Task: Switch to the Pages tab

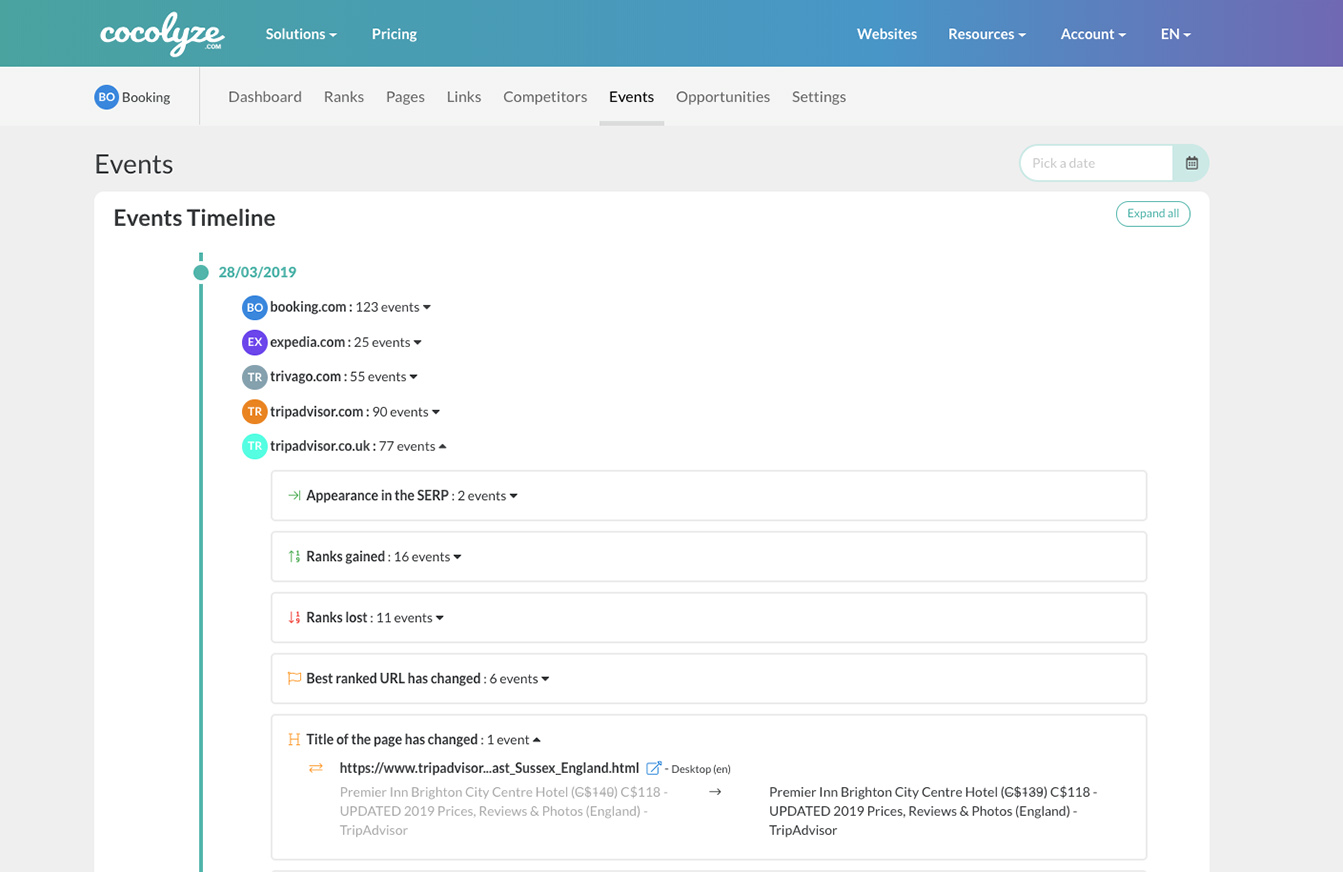Action: (x=405, y=97)
